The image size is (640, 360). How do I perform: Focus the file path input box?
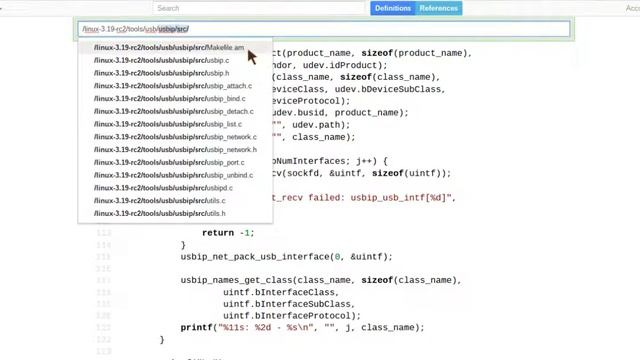coord(324,29)
